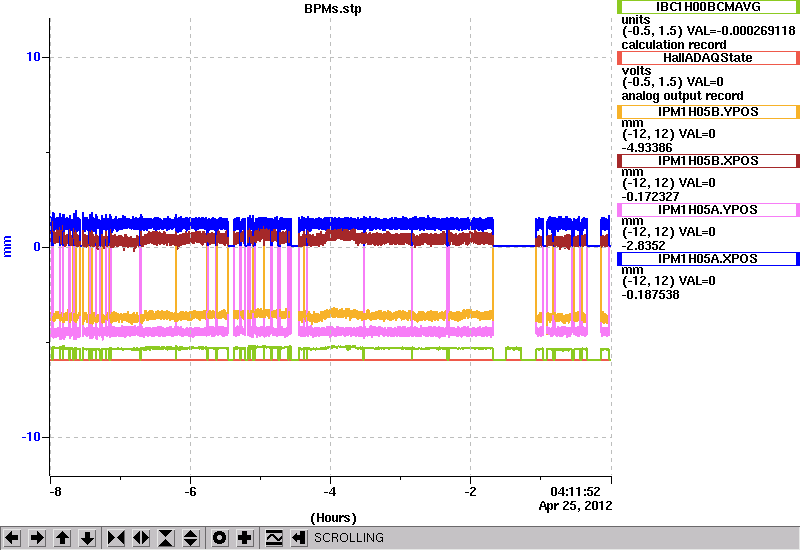Viewport: 800px width, 550px height.
Task: Click the -10 label on y-axis
Action: tap(31, 437)
